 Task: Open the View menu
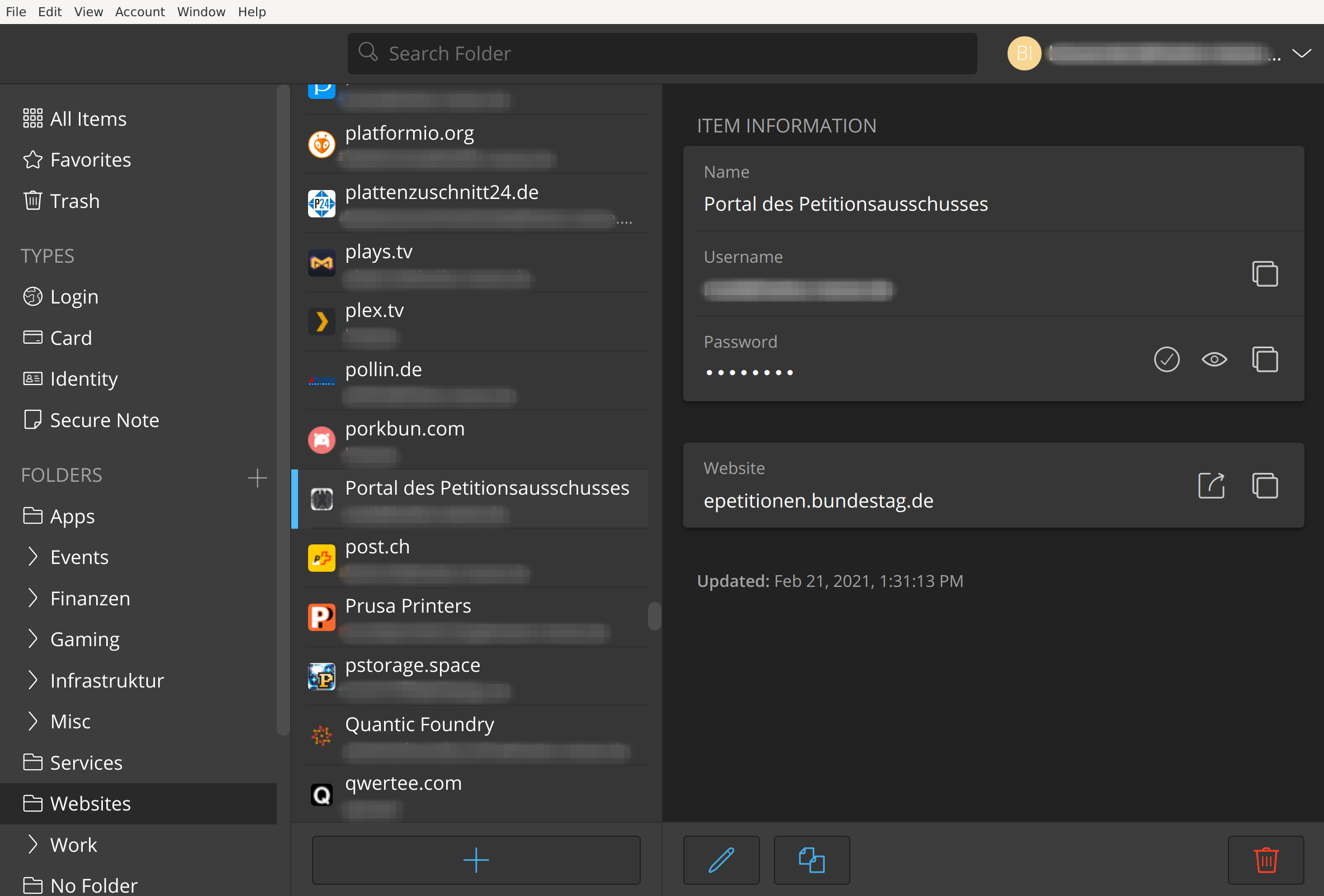click(x=88, y=11)
